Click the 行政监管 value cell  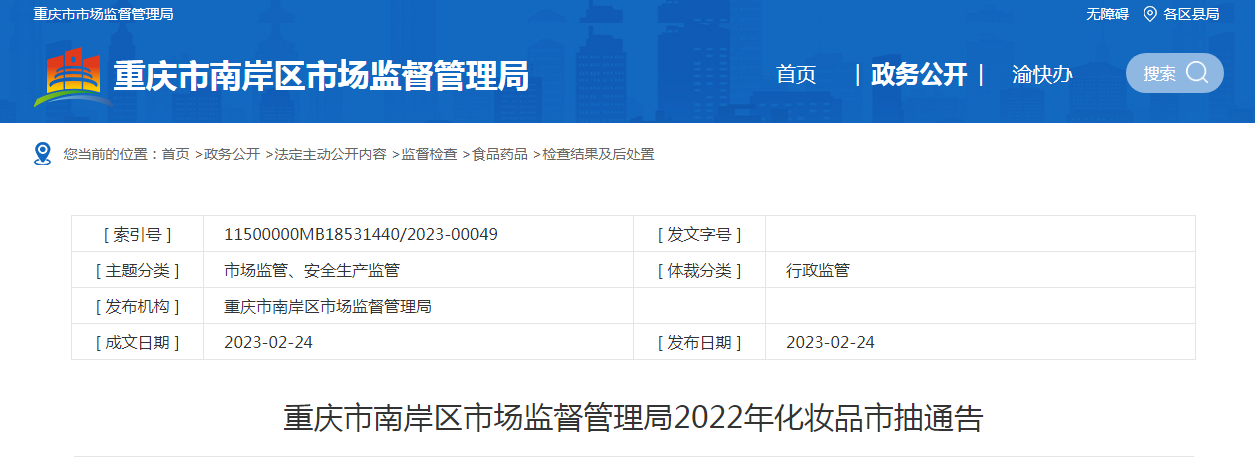tap(980, 270)
